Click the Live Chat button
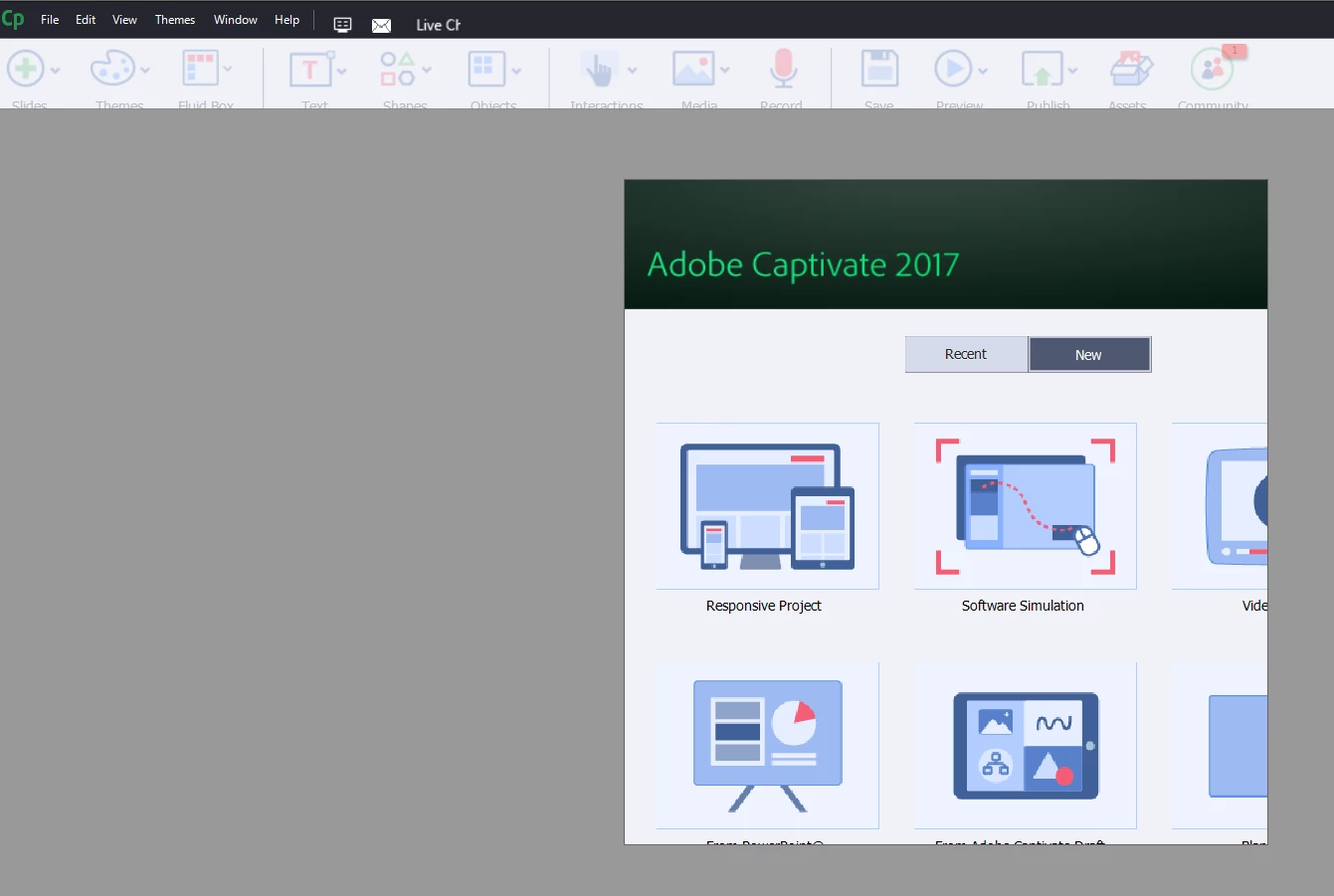1334x896 pixels. pos(438,25)
